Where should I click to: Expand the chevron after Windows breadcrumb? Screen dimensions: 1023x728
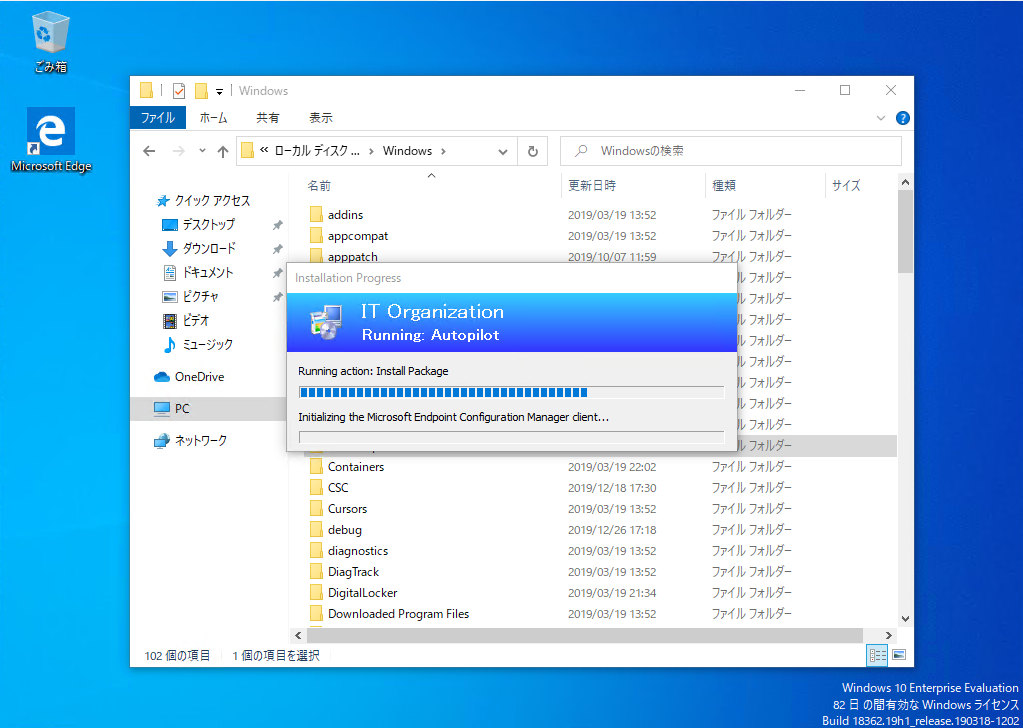tap(444, 151)
